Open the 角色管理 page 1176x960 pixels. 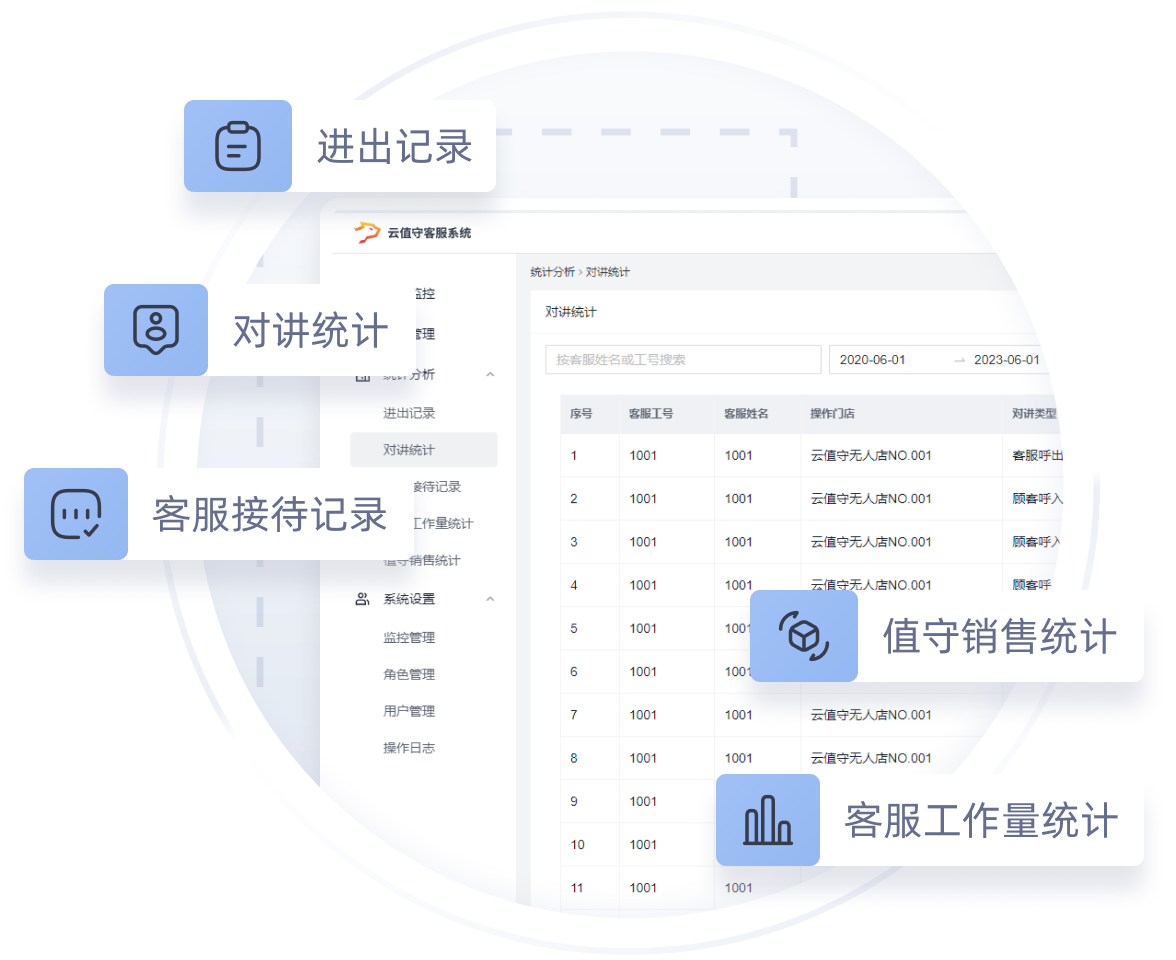pyautogui.click(x=410, y=674)
